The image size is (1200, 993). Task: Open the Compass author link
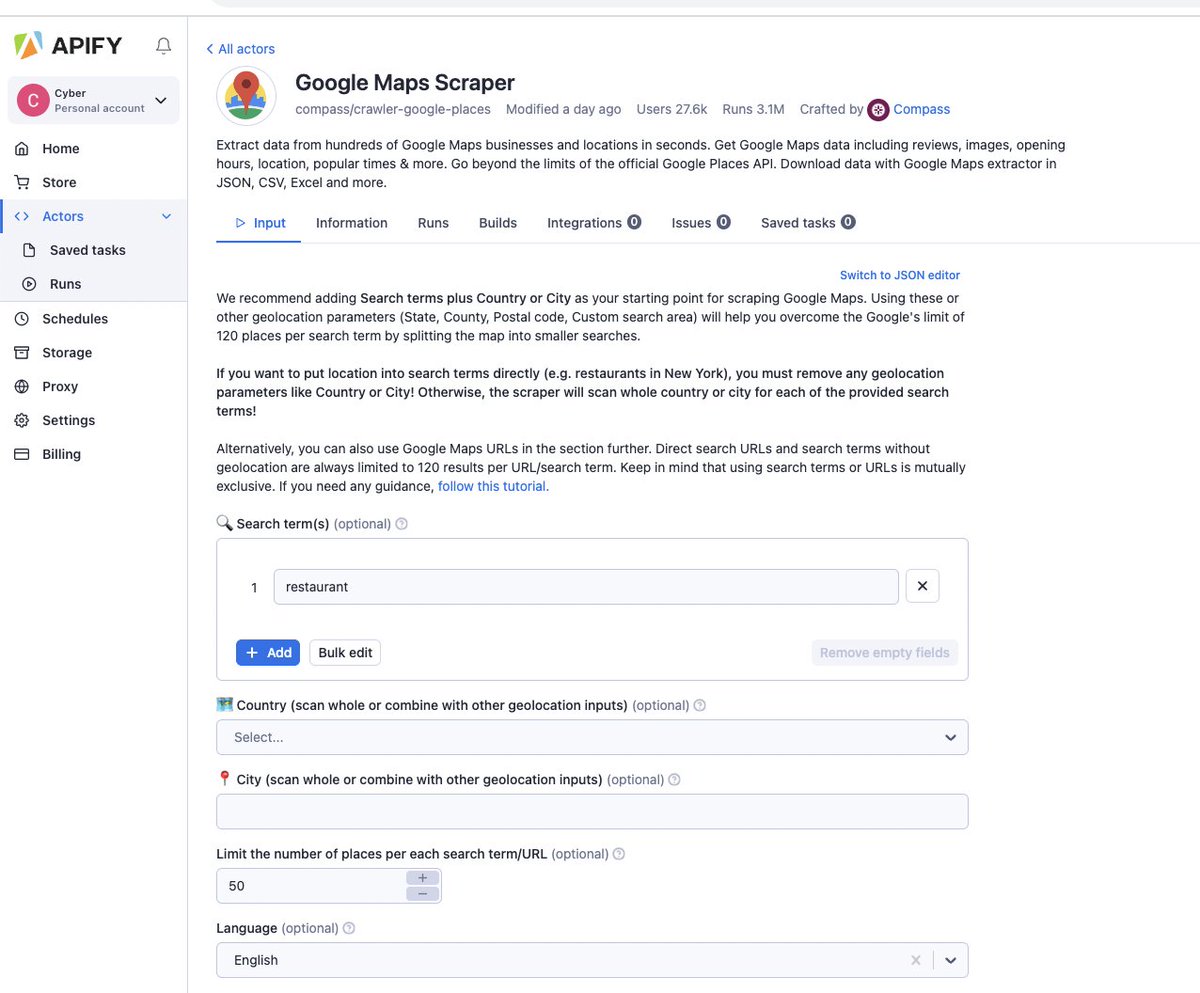tap(921, 109)
